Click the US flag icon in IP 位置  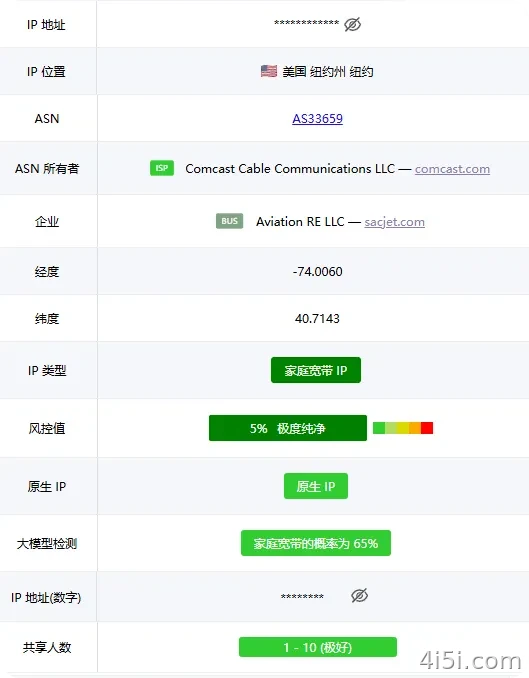269,71
